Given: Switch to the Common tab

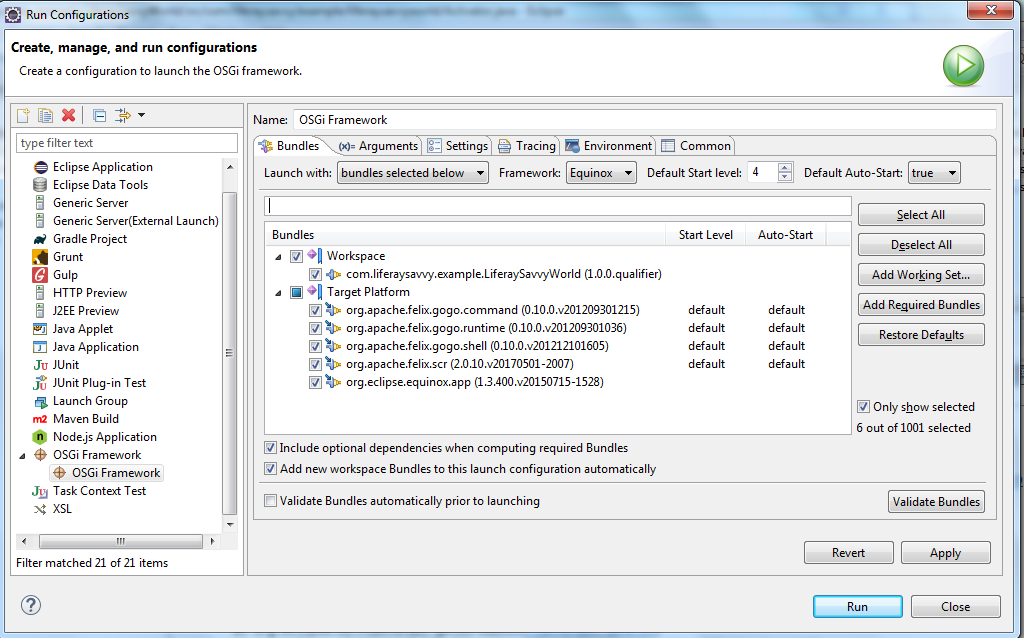Looking at the screenshot, I should tap(696, 146).
